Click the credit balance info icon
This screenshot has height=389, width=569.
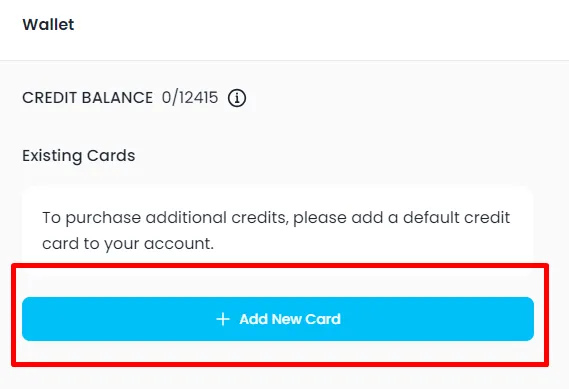tap(237, 98)
